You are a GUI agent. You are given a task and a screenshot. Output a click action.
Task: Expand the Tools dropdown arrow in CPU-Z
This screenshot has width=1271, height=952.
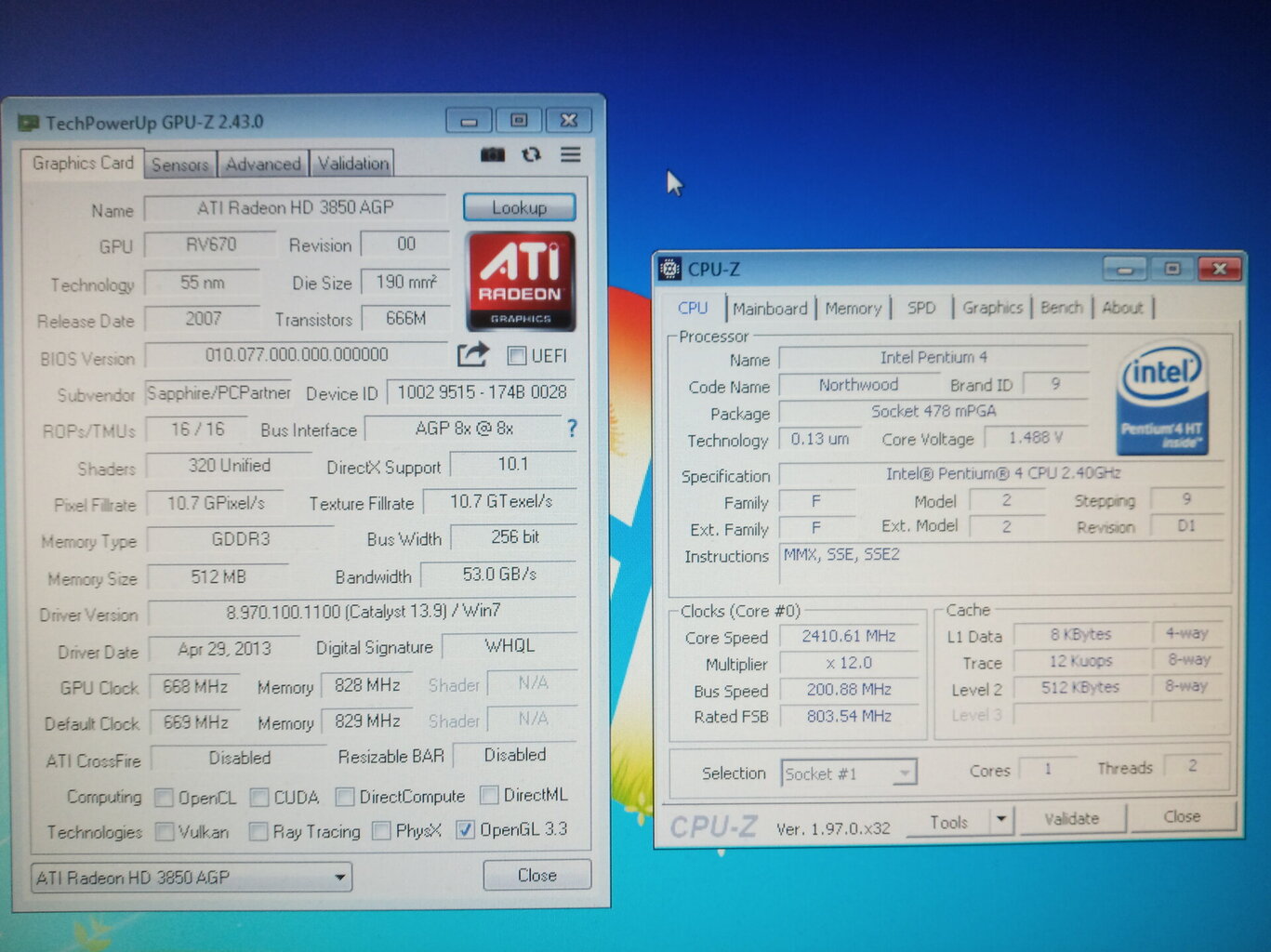click(x=1000, y=820)
